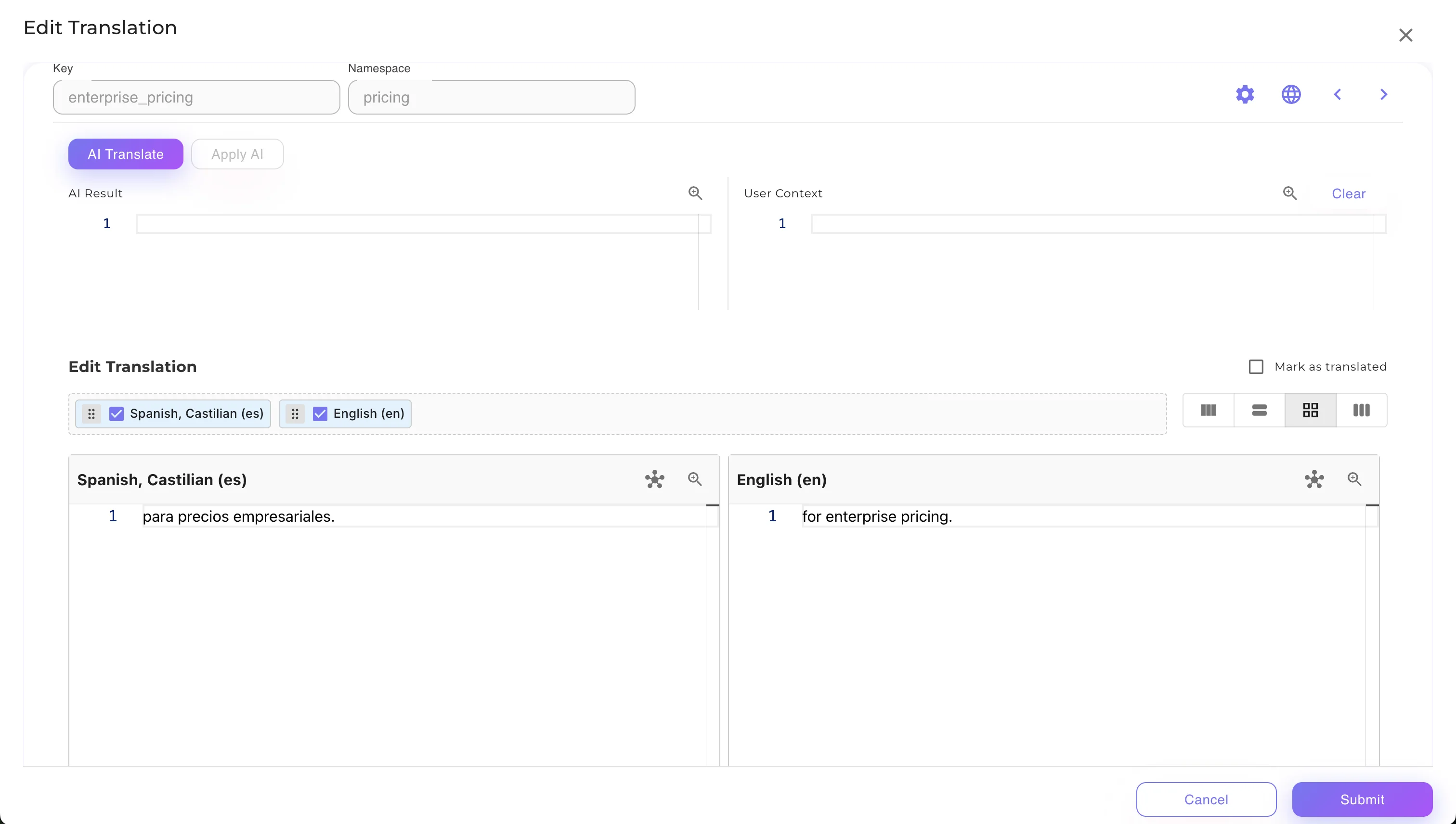Uncheck Spanish, Castilian (es) language checkbox
Screen dimensions: 1456x824
[x=117, y=414]
